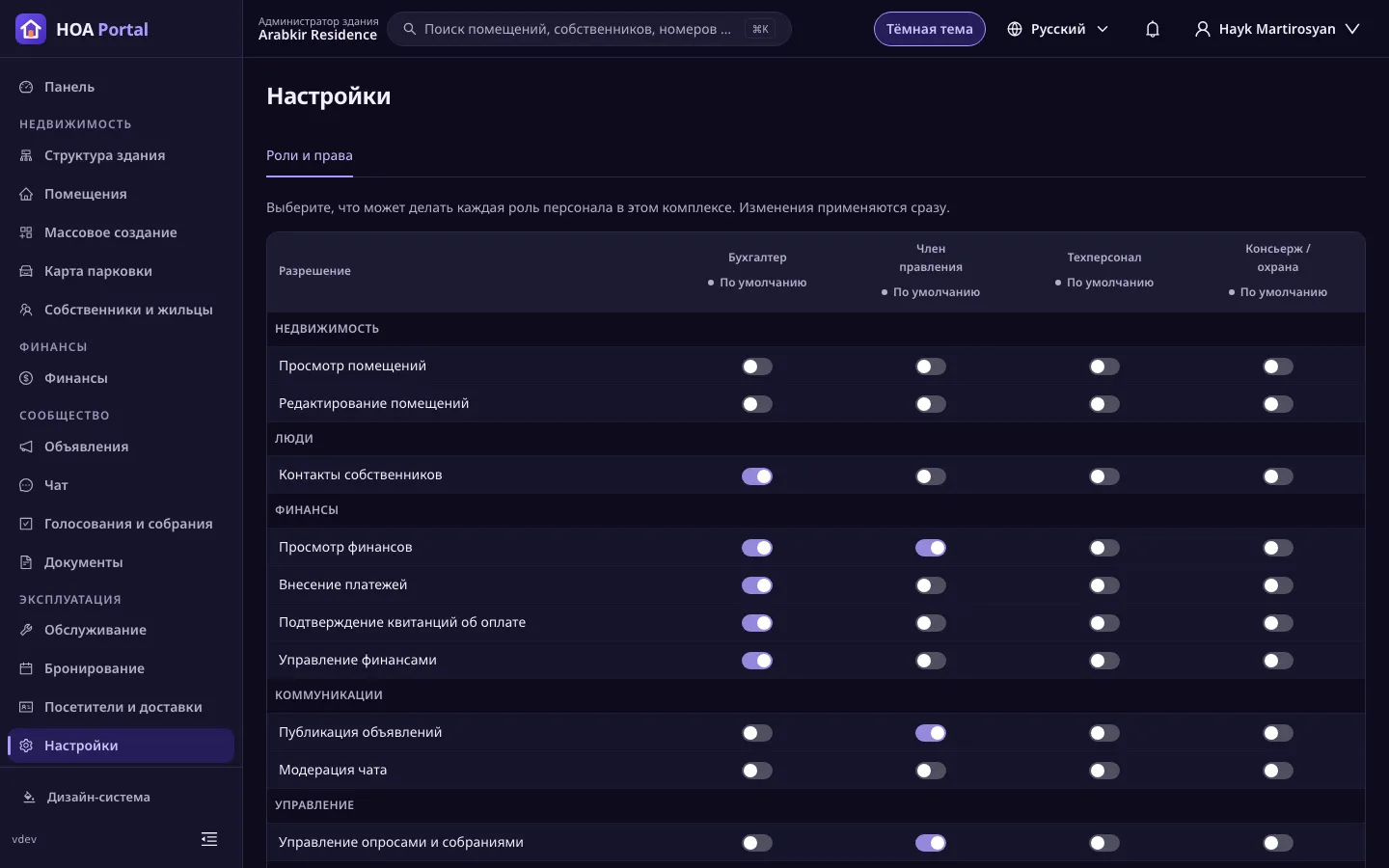The width and height of the screenshot is (1389, 868).
Task: Click the Бухгалтер column header
Action: [x=757, y=258]
